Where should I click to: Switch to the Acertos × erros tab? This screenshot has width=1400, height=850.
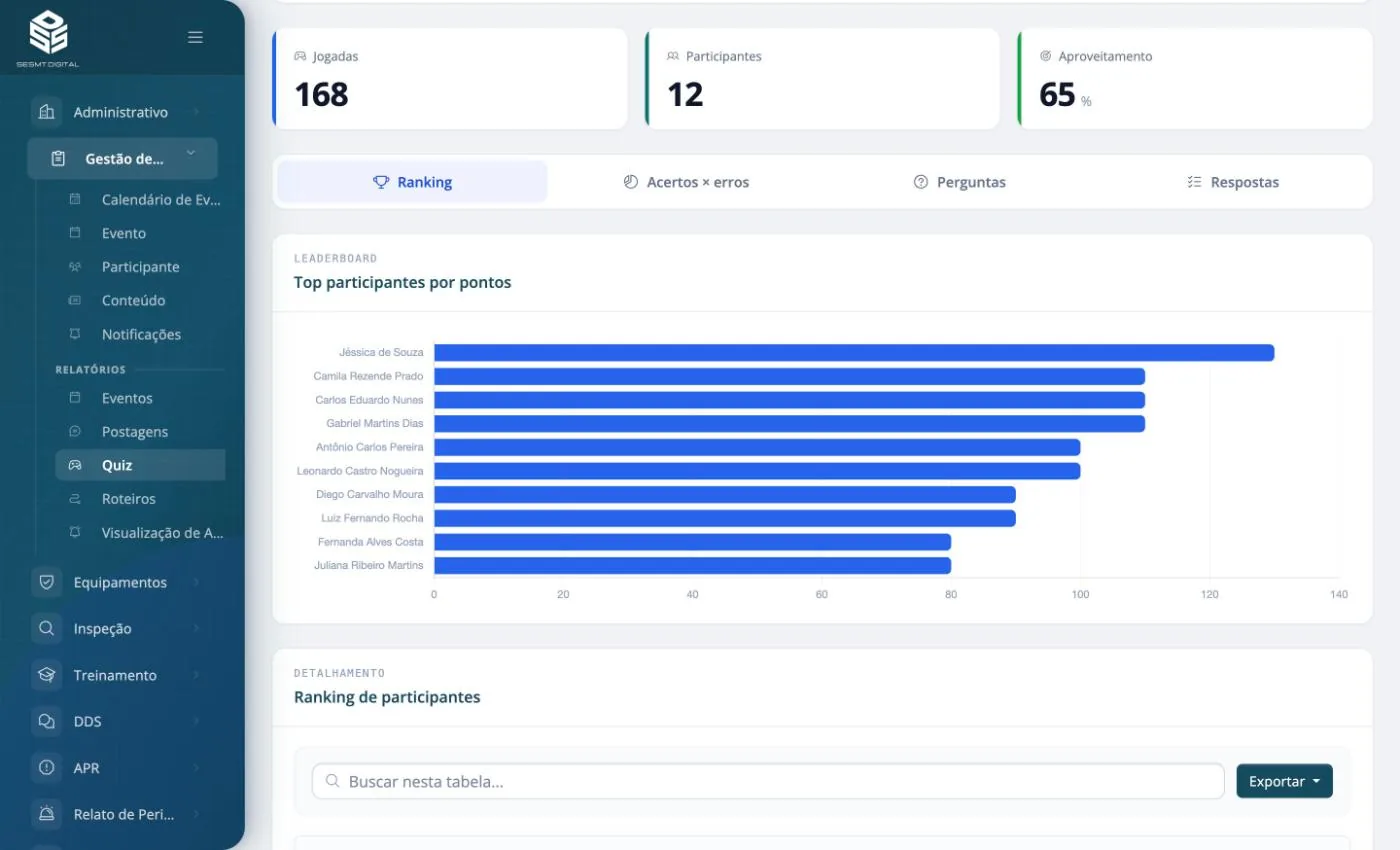tap(686, 182)
